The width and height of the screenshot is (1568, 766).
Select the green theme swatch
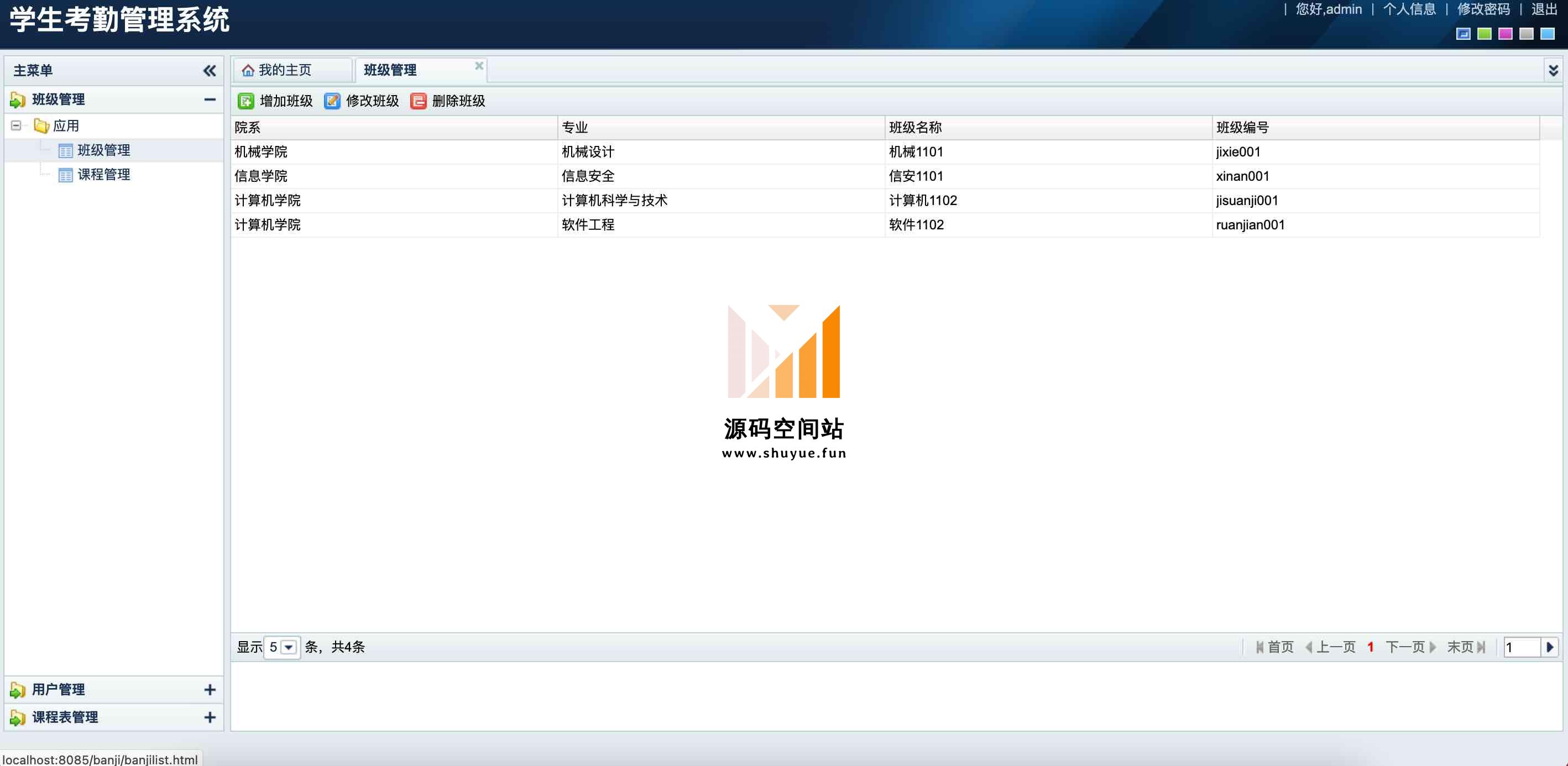pyautogui.click(x=1485, y=34)
